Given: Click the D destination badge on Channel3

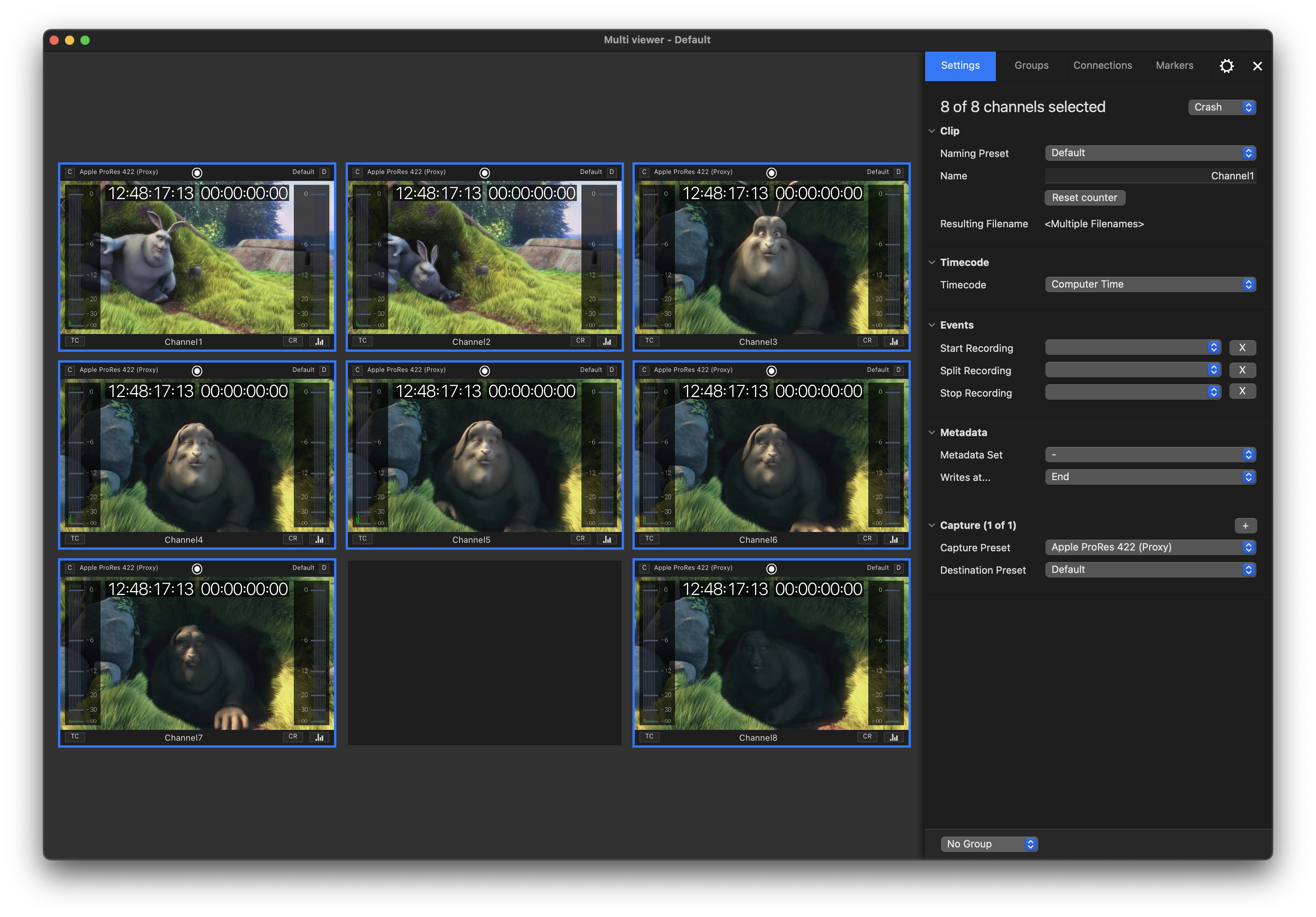Looking at the screenshot, I should tap(899, 172).
